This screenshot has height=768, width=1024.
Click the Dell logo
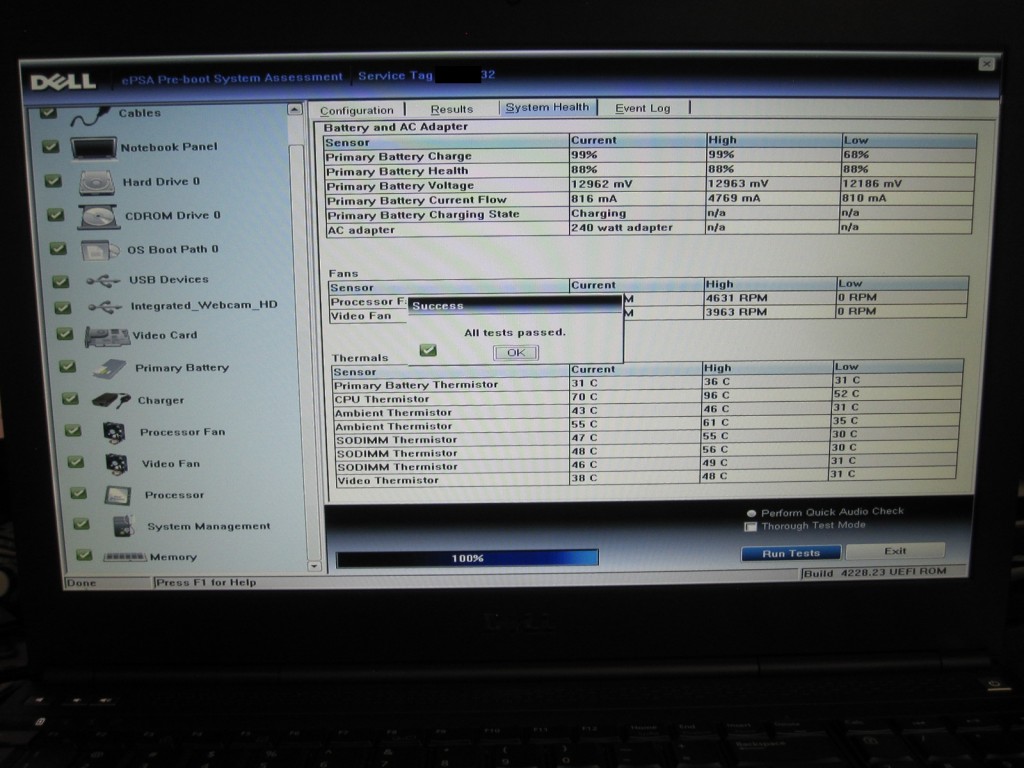(x=63, y=82)
